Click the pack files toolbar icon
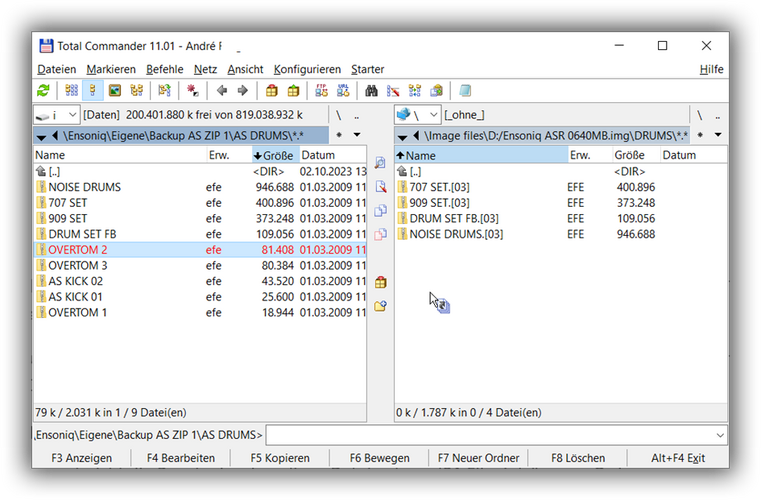This screenshot has width=761, height=500. 272,91
